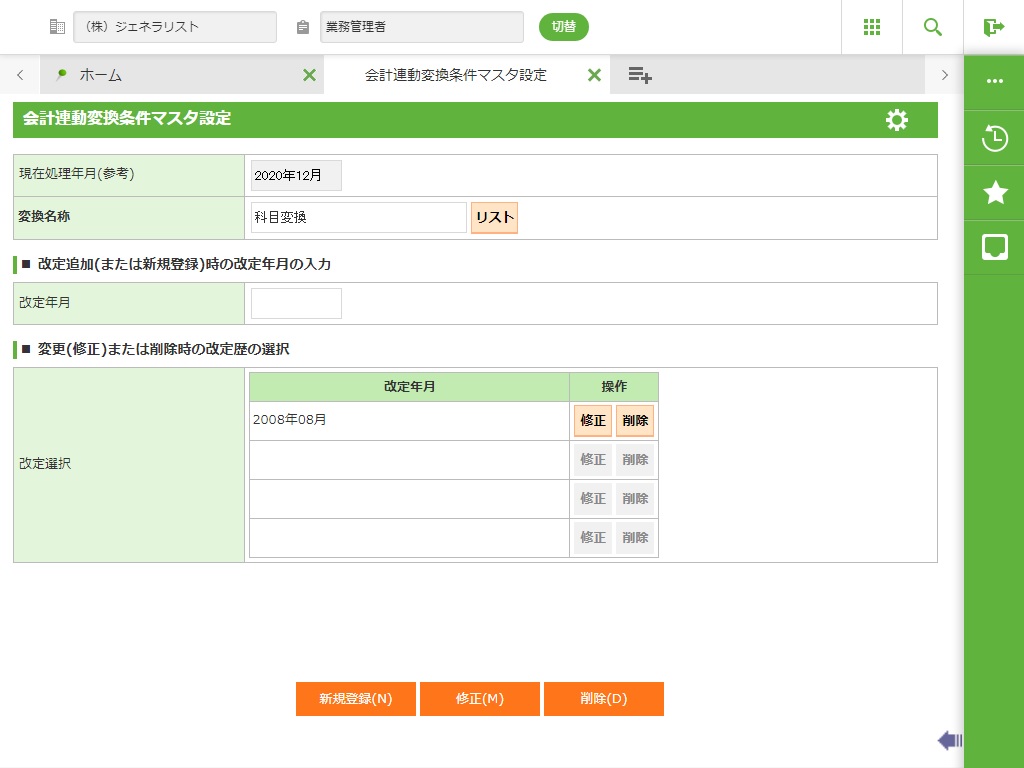Click the purple collapse arrow icon
The width and height of the screenshot is (1024, 768).
tap(949, 740)
